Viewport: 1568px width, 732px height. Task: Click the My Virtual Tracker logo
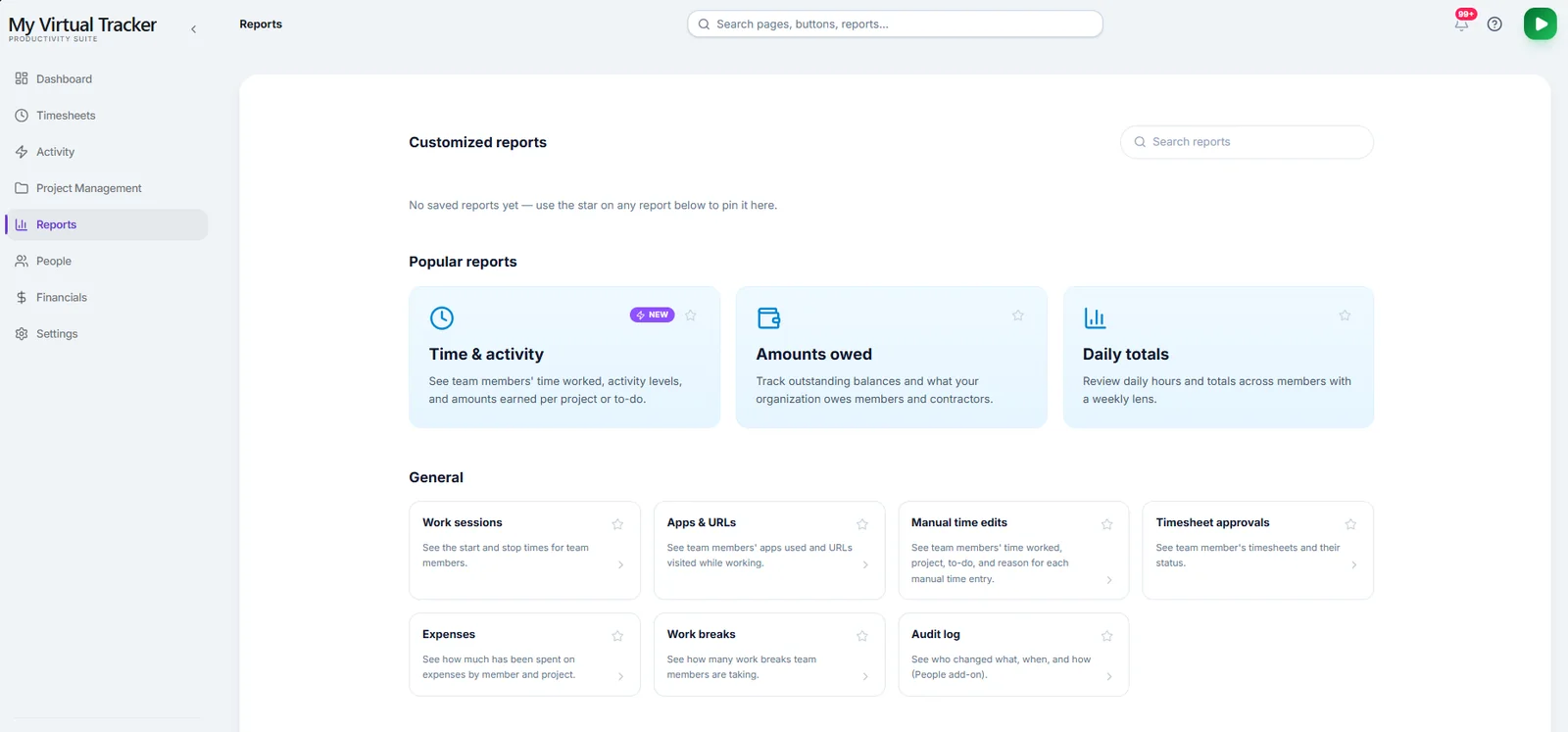82,28
